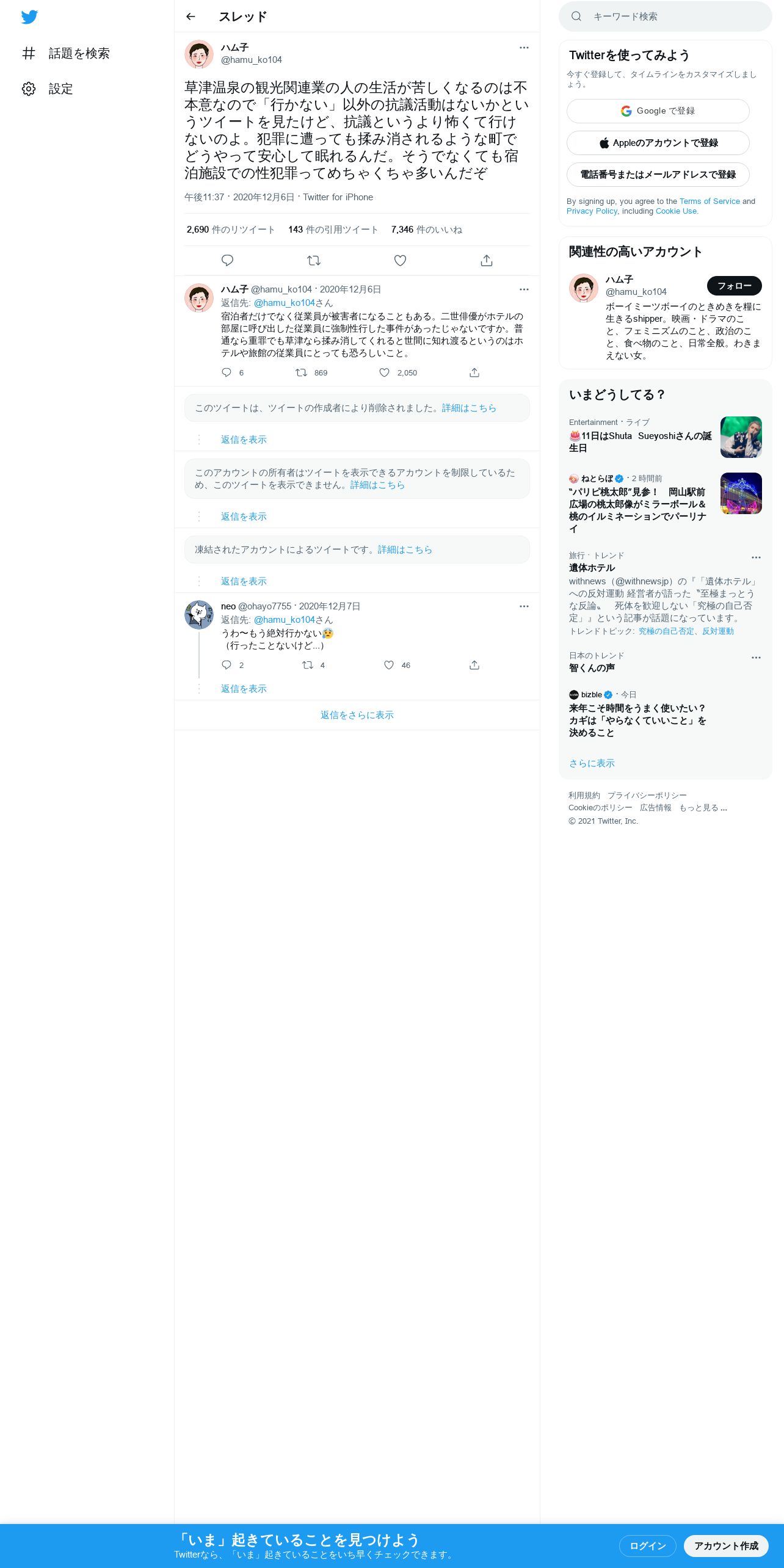The image size is (784, 1568).
Task: Expand 返信を表示 under neo's tweet
Action: pos(244,689)
